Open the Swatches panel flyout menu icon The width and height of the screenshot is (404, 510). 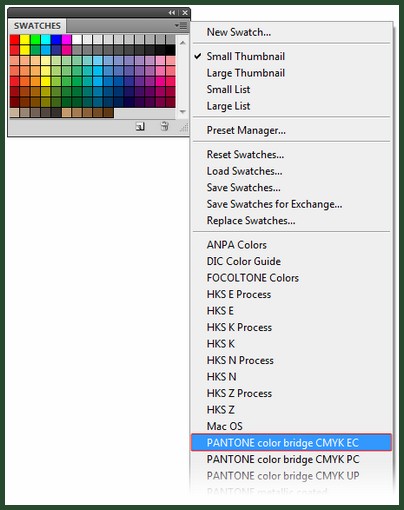(x=181, y=26)
